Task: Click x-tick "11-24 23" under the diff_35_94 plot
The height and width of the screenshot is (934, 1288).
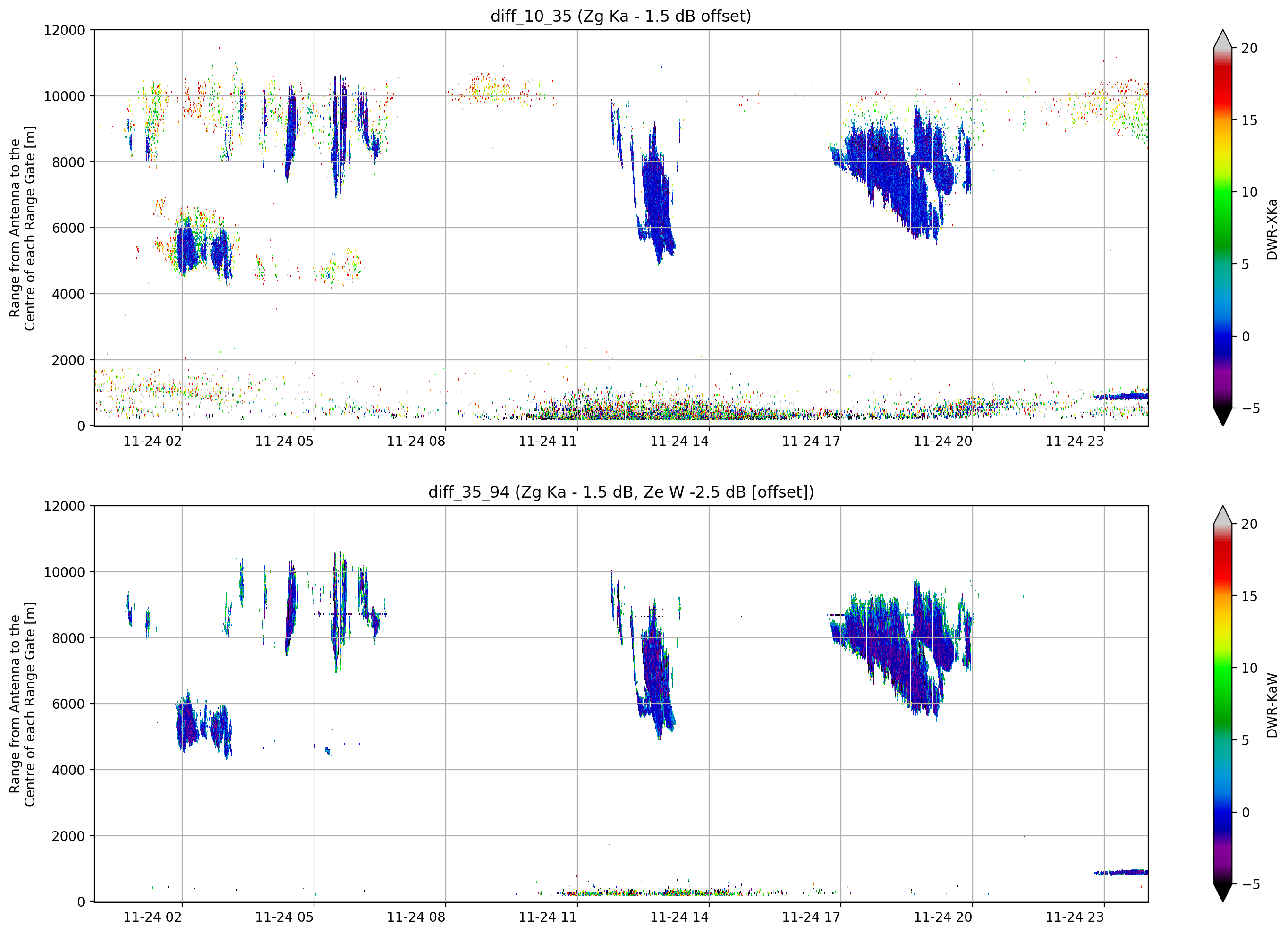Action: click(1075, 917)
